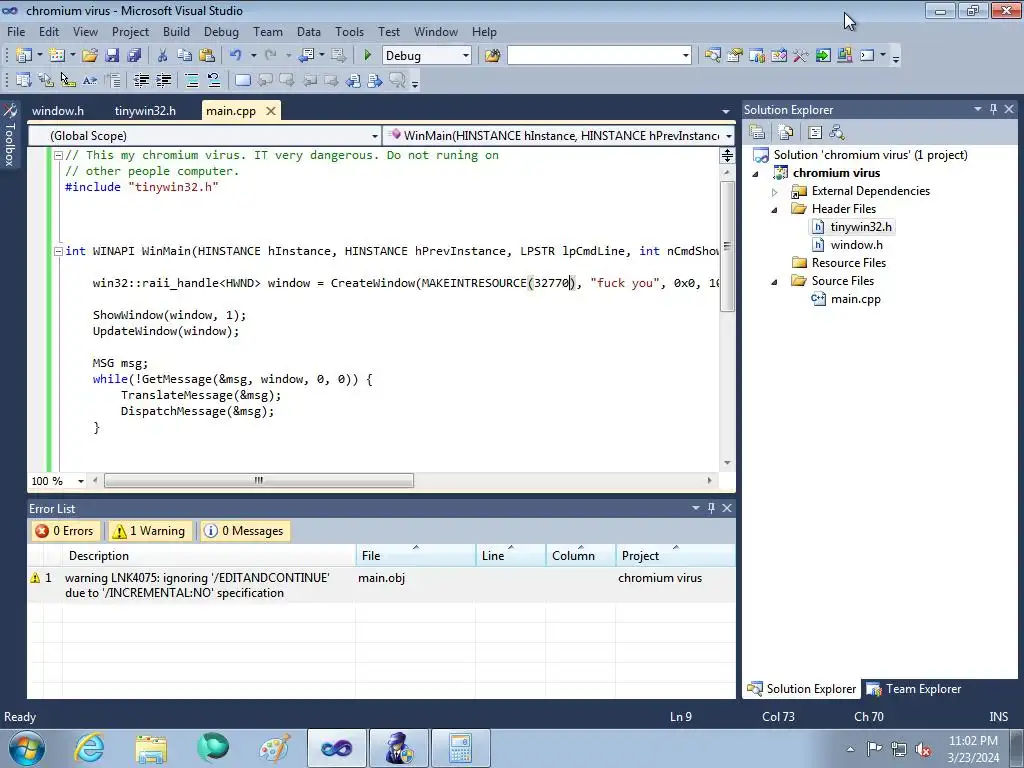The image size is (1024, 768).
Task: Open the Debug configuration dropdown
Action: click(x=466, y=56)
